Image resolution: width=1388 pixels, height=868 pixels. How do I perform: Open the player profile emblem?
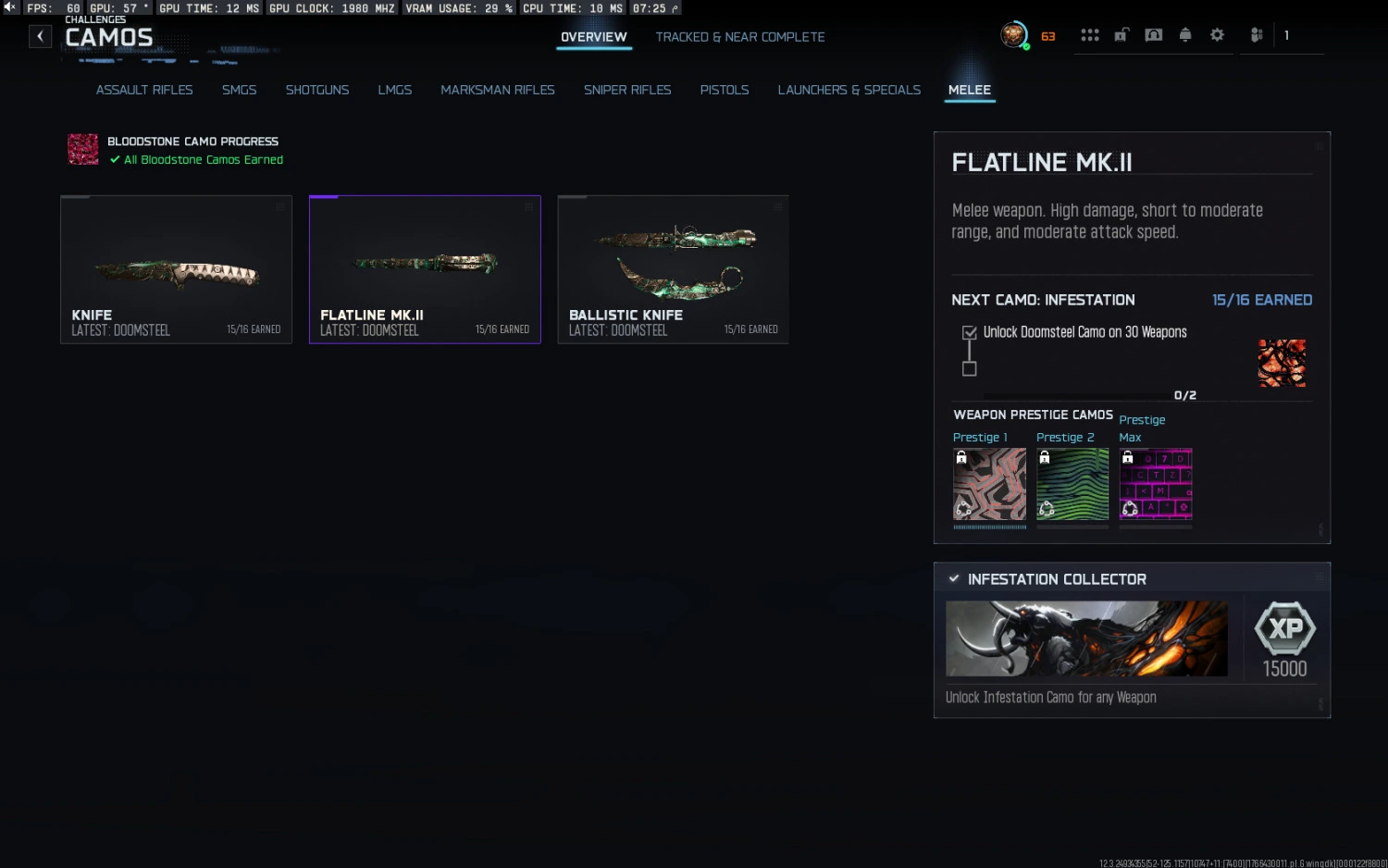pyautogui.click(x=1014, y=35)
